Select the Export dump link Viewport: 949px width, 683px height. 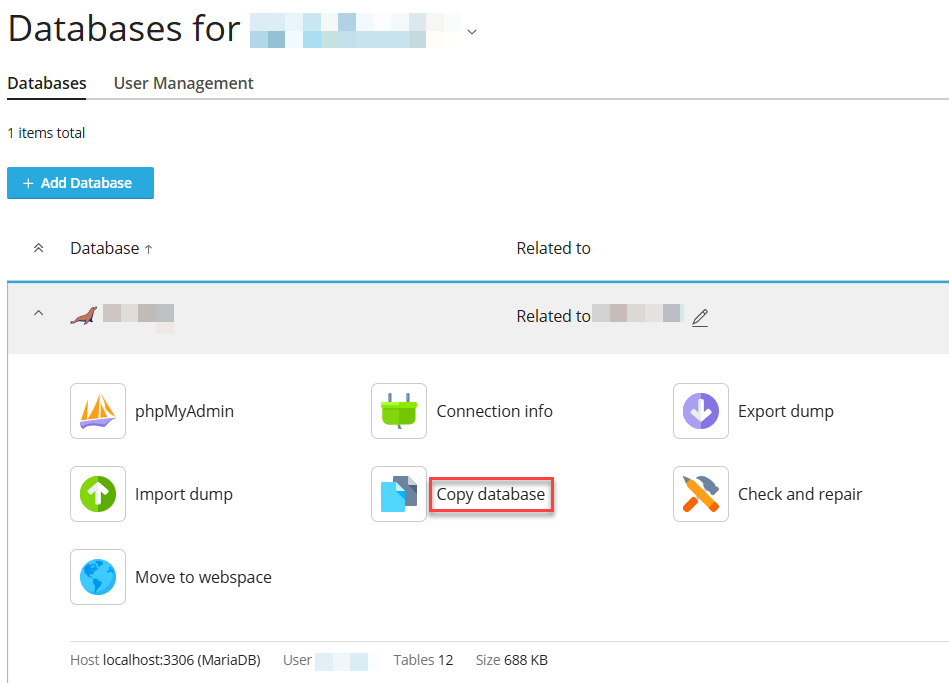[x=786, y=411]
